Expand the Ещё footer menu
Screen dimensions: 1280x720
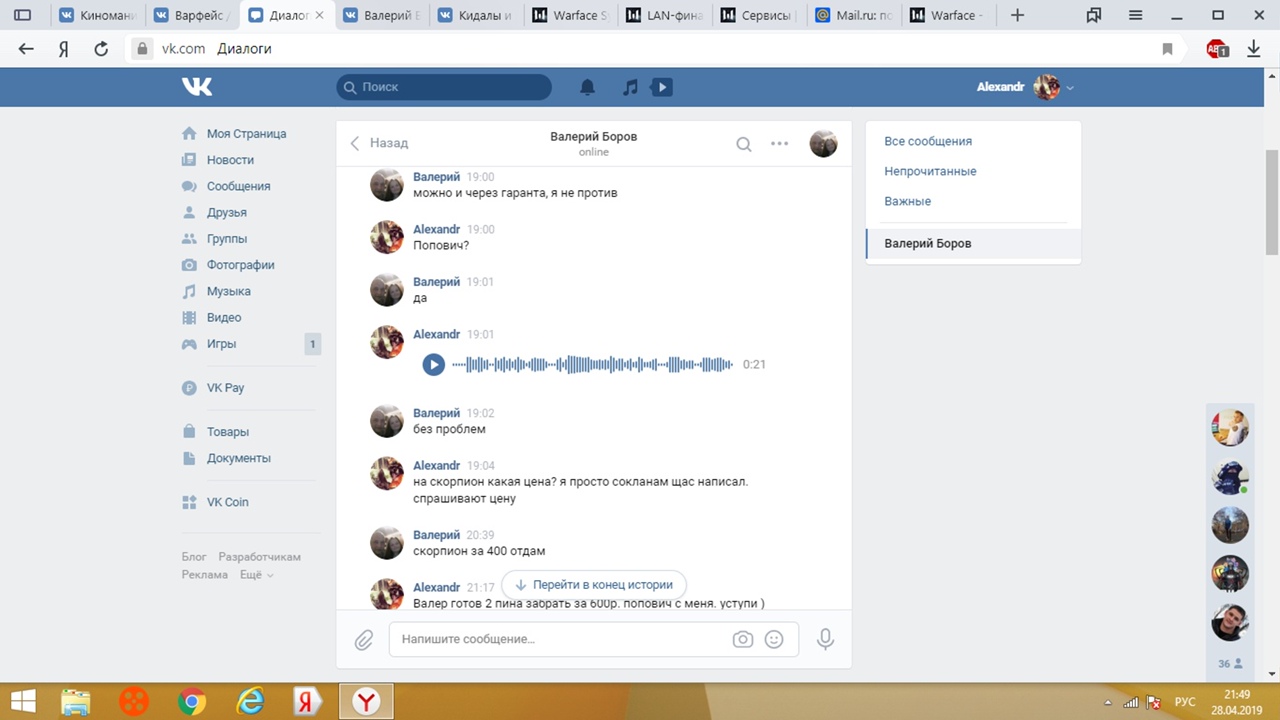coord(256,575)
